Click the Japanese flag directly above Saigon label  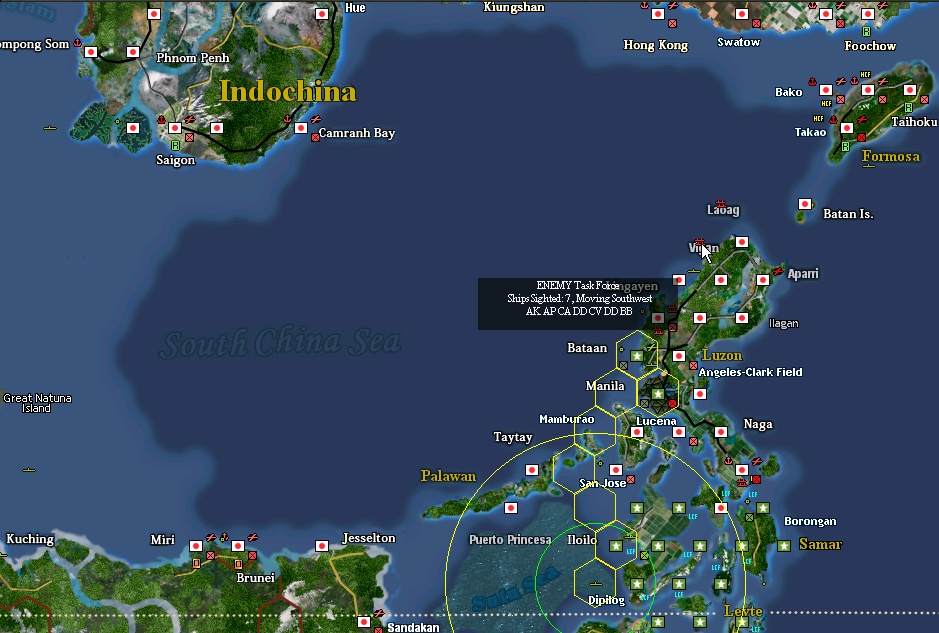point(175,128)
